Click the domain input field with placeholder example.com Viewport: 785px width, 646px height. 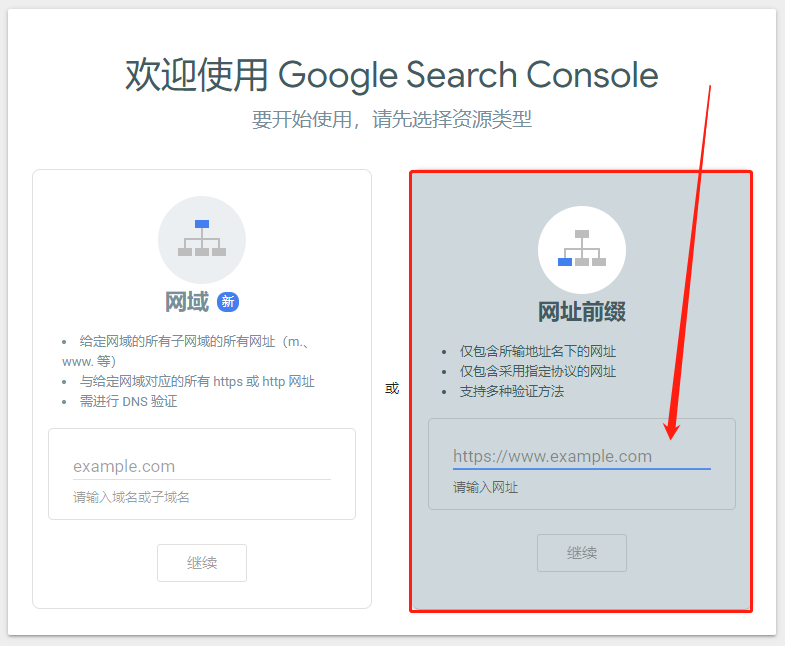tap(202, 467)
